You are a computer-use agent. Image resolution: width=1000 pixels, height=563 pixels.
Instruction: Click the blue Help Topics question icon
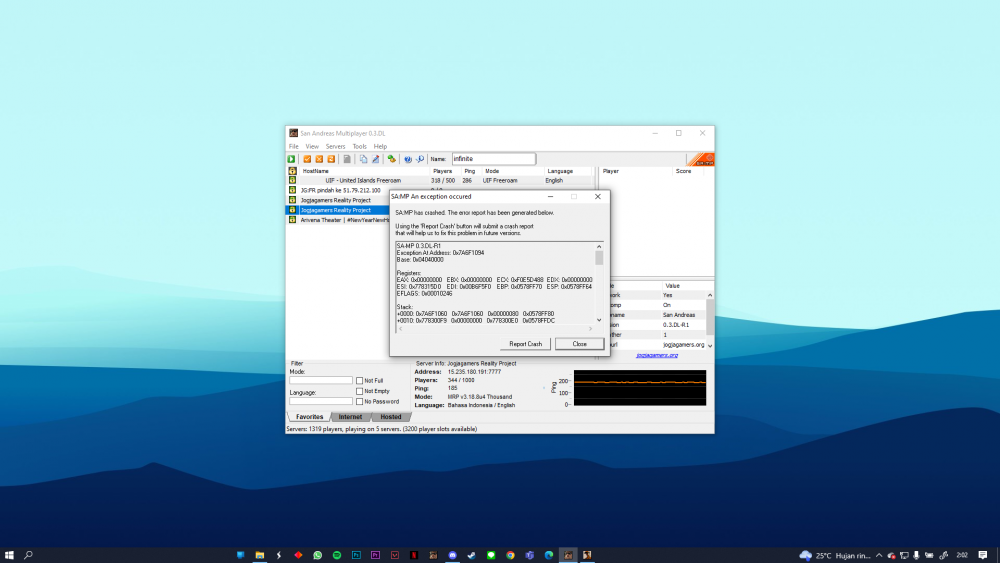[408, 159]
